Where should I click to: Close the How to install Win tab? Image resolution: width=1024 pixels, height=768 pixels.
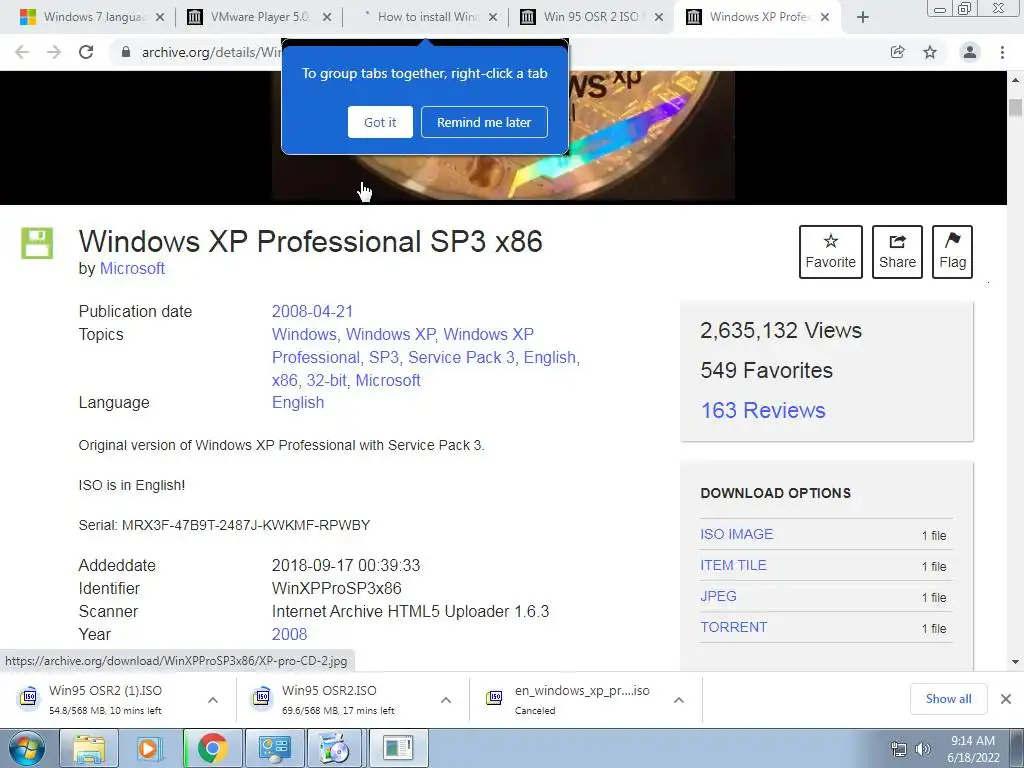click(x=493, y=17)
